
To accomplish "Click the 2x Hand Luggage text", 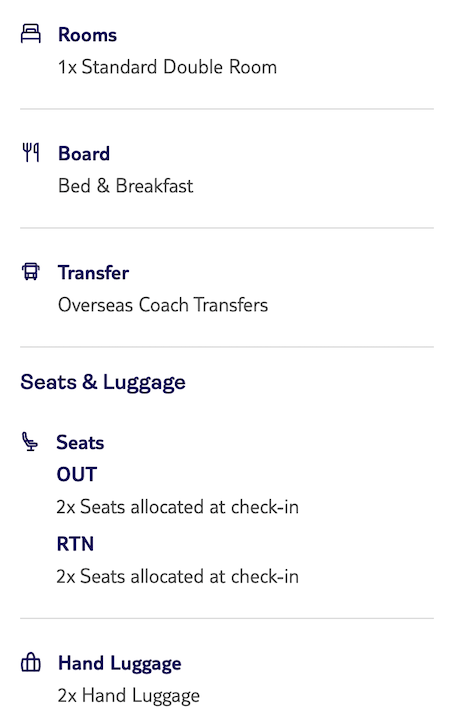I will point(129,696).
